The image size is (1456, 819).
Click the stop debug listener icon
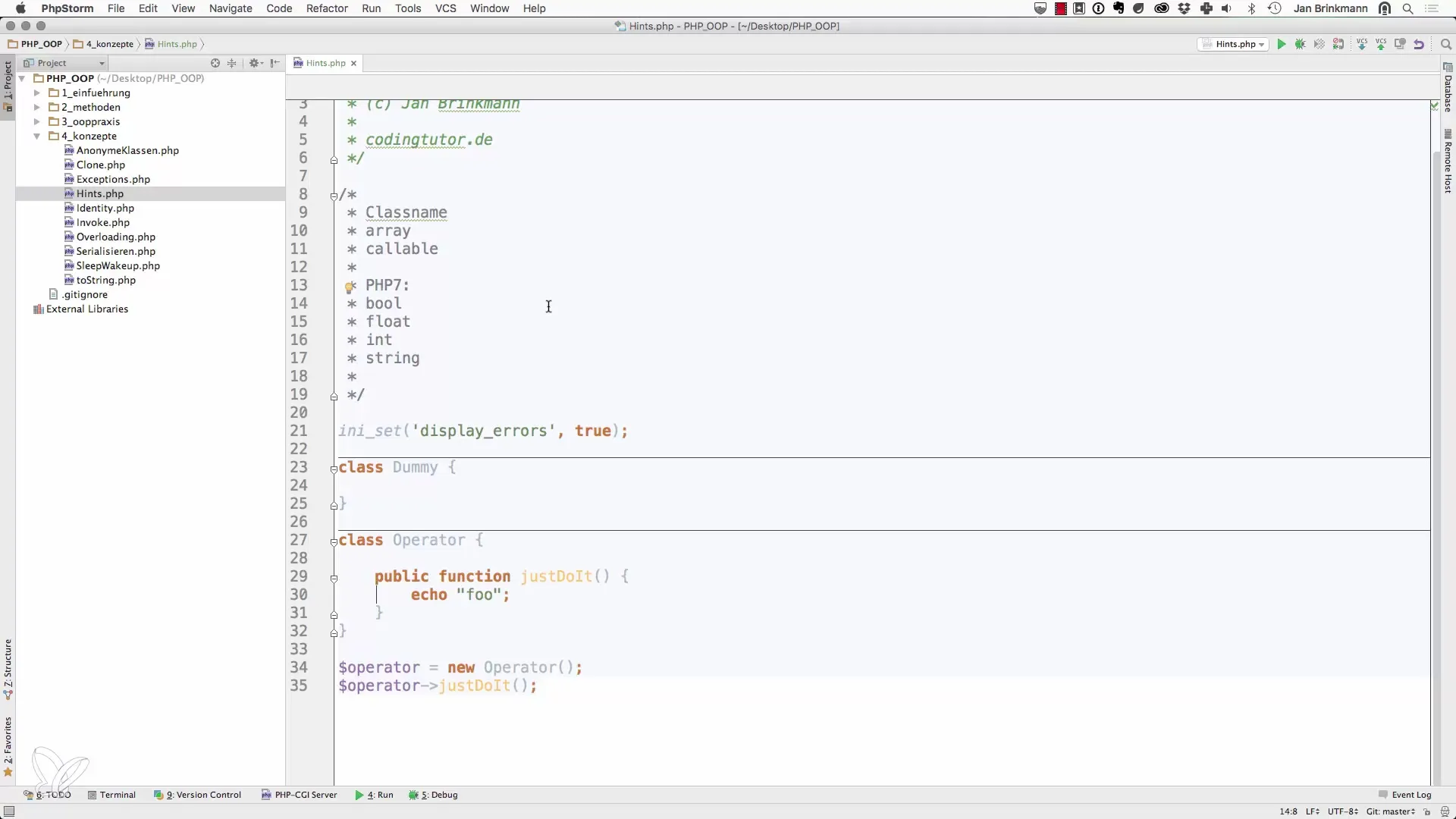(1338, 45)
